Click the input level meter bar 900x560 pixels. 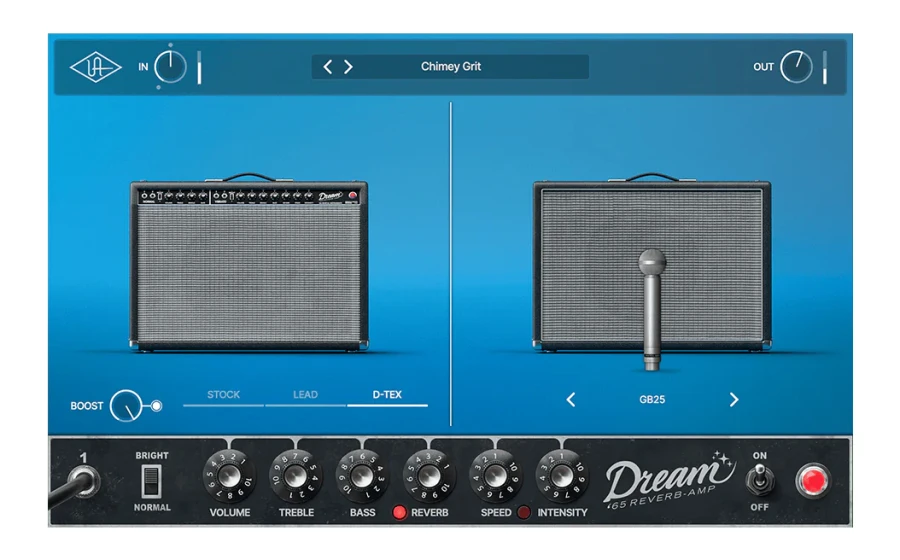(x=199, y=68)
